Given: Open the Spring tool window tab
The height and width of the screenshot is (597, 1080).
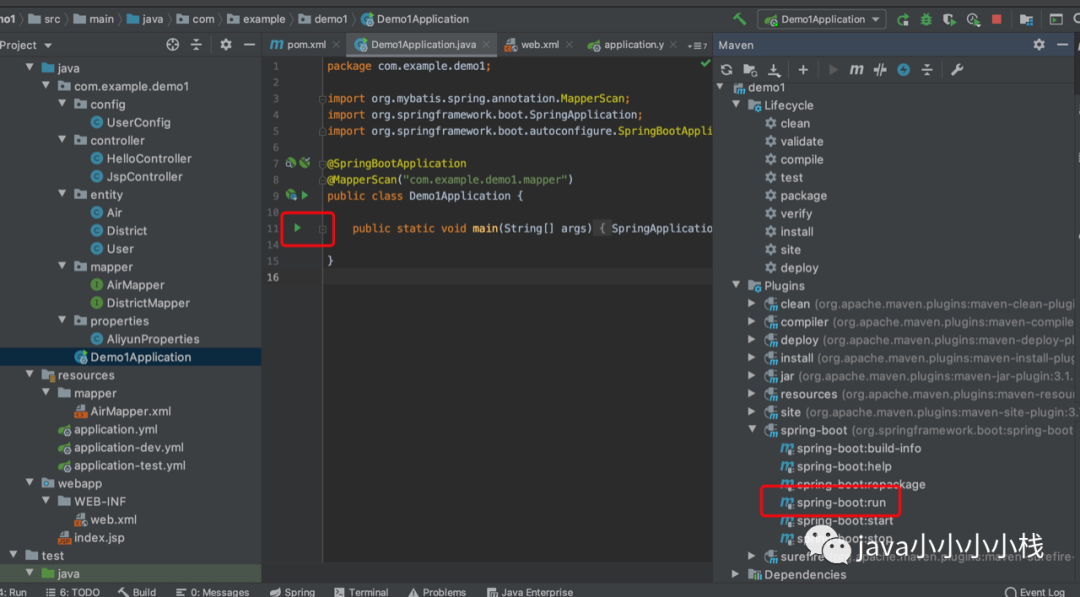Looking at the screenshot, I should coord(293,591).
